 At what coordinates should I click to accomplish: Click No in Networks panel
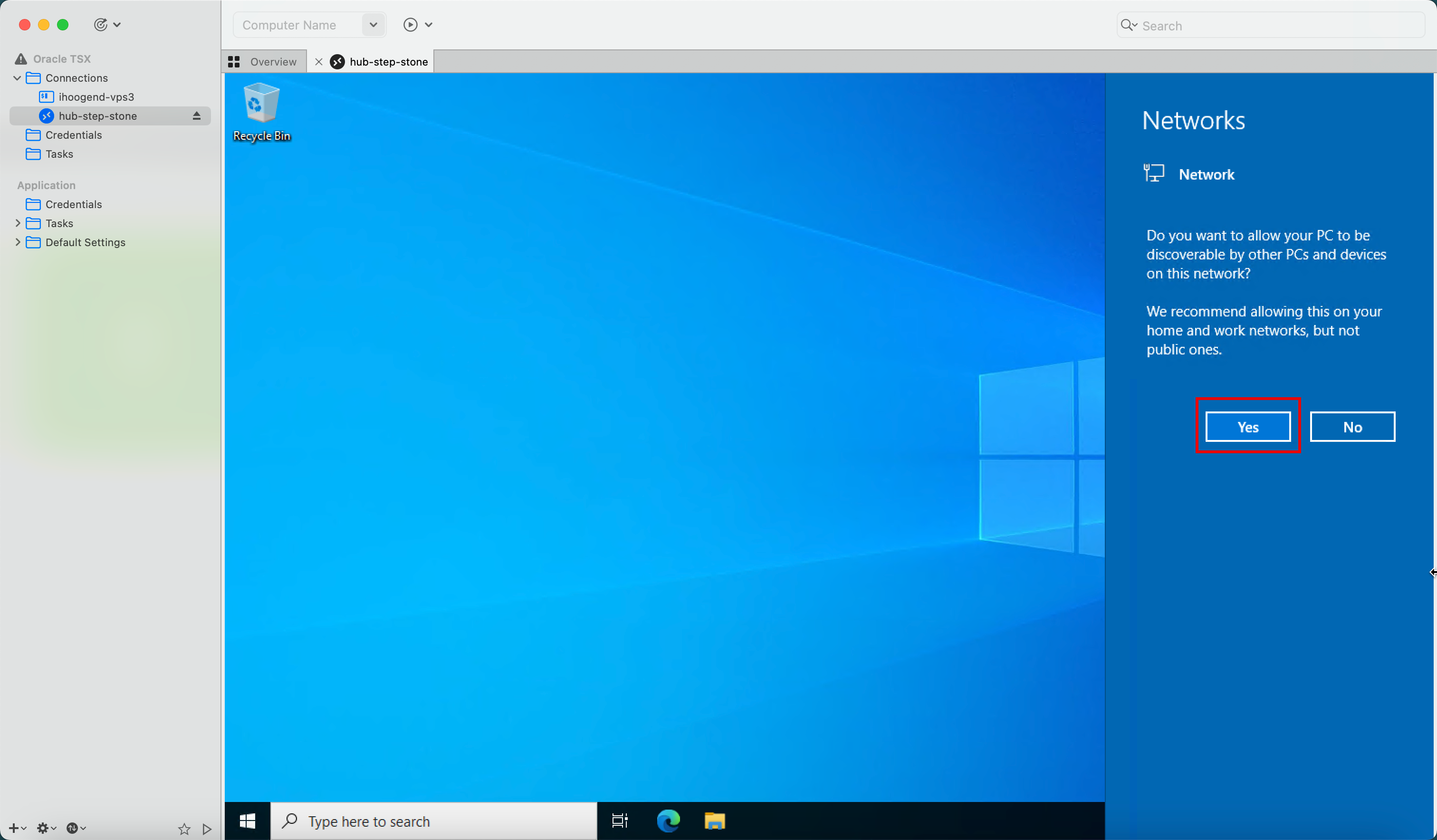1352,427
